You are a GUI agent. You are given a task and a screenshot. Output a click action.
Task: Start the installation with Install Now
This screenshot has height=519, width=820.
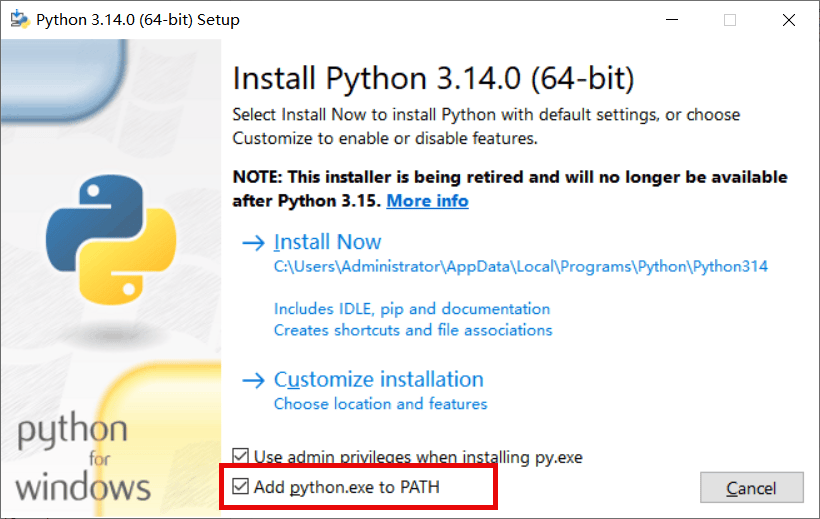point(327,242)
